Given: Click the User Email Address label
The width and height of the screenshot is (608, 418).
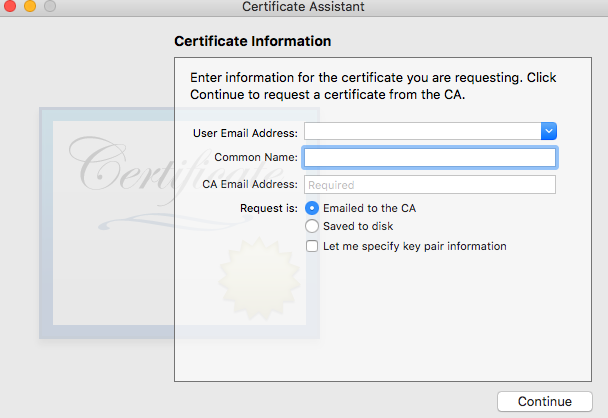Looking at the screenshot, I should [x=245, y=132].
